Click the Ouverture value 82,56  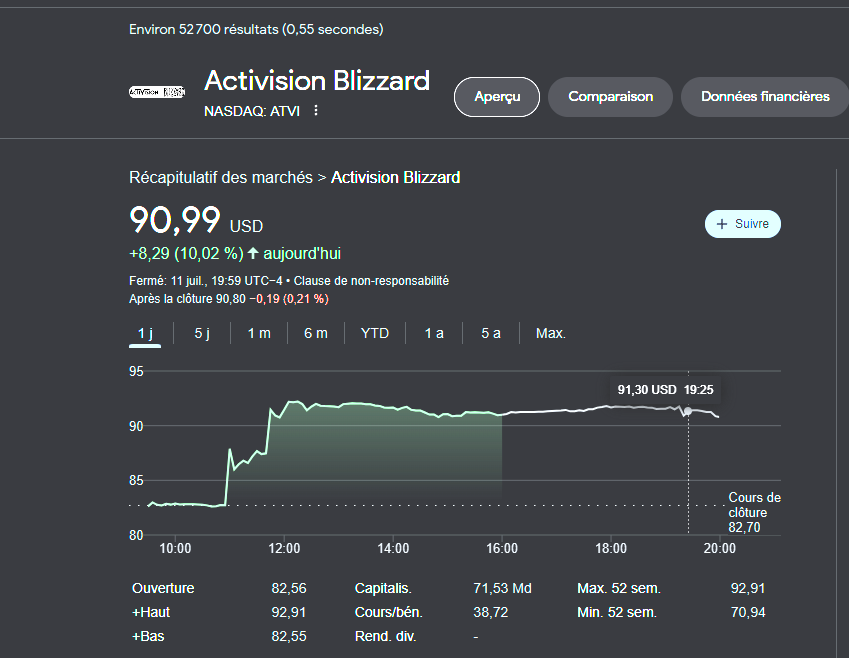pyautogui.click(x=289, y=588)
